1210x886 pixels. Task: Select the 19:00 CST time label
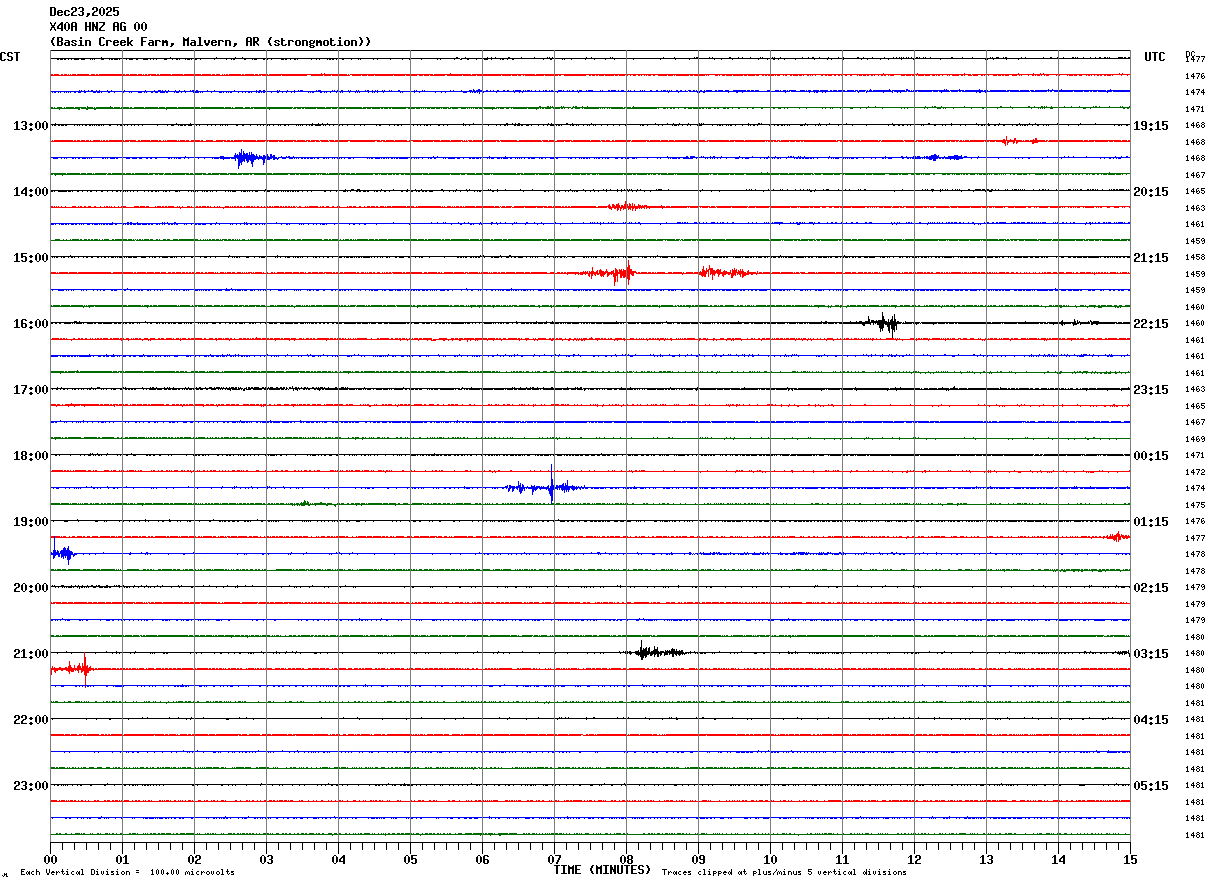tap(30, 522)
